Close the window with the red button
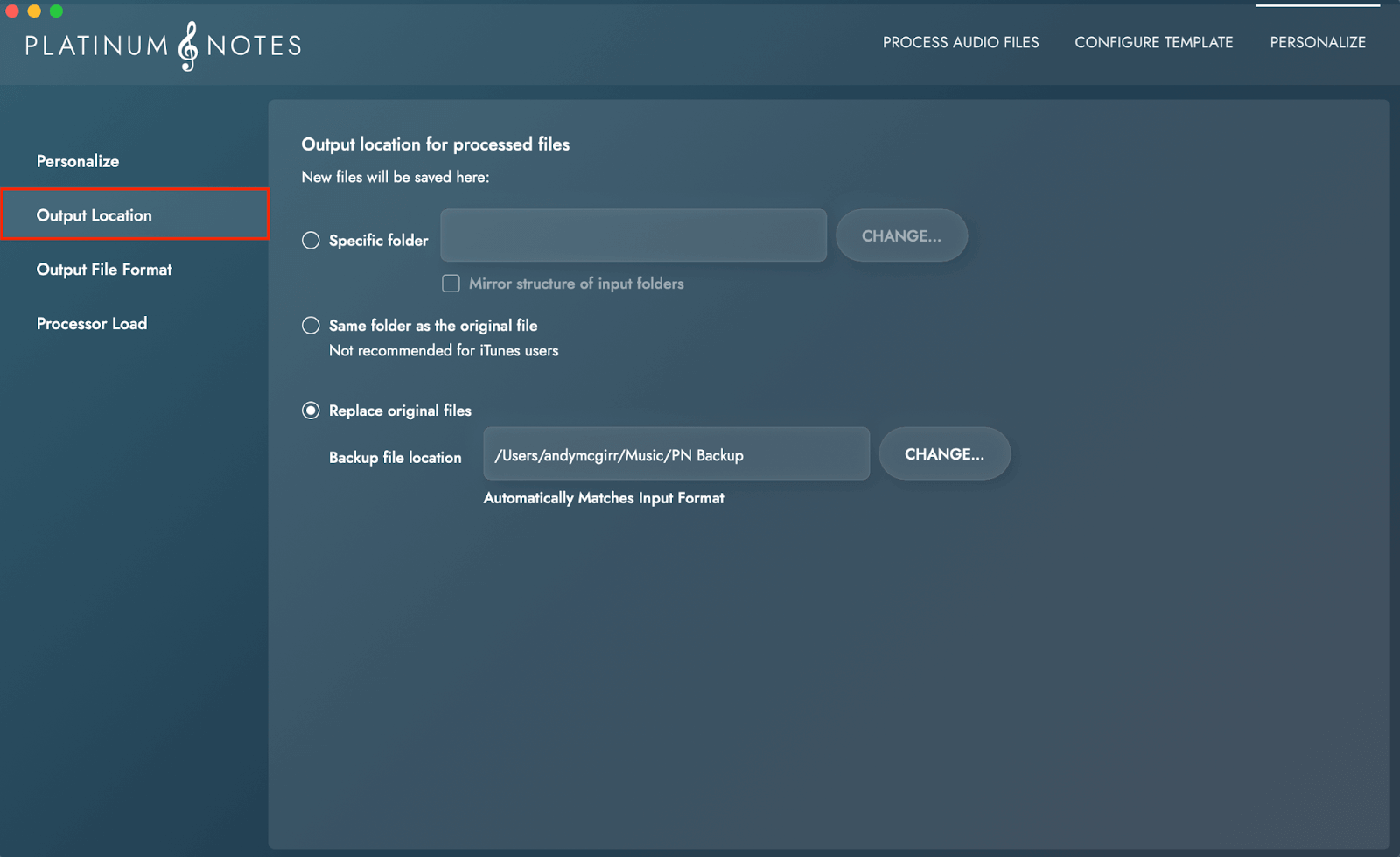The image size is (1400, 857). tap(12, 11)
